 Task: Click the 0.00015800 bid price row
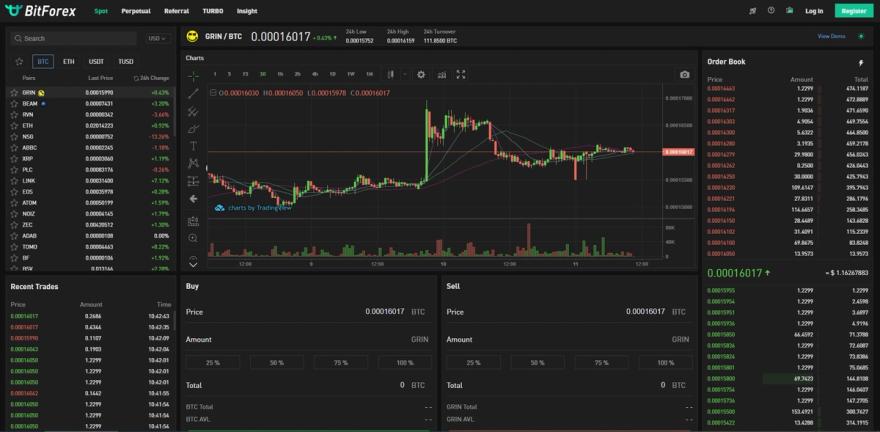788,379
